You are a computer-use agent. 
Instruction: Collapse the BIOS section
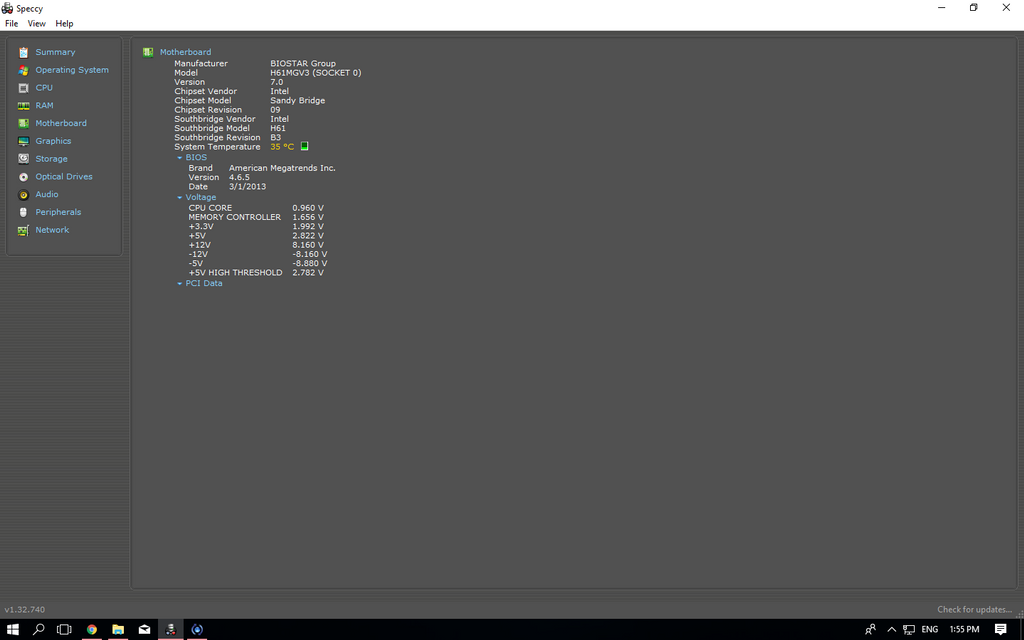(x=180, y=157)
